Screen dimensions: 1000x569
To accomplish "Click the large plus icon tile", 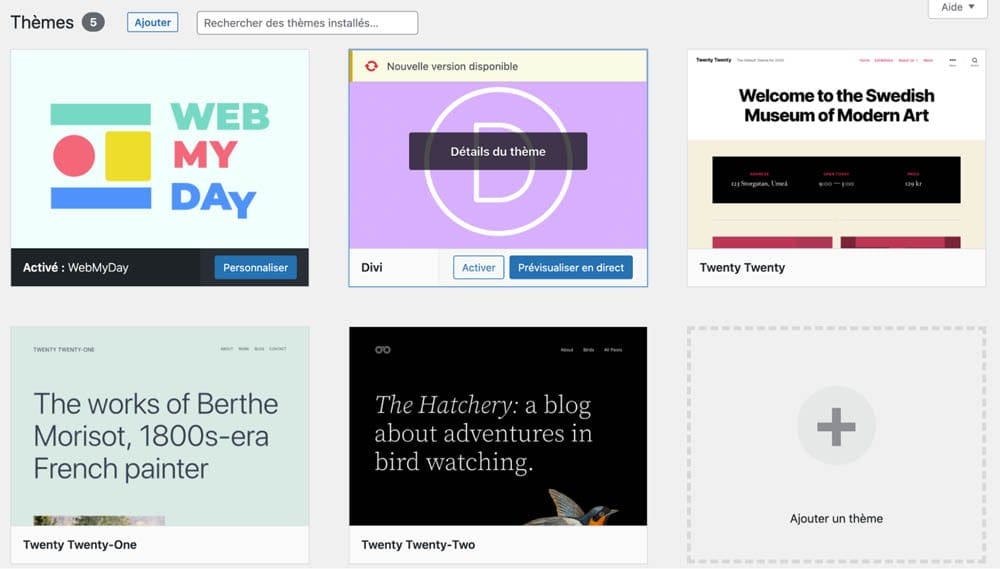I will coord(836,427).
